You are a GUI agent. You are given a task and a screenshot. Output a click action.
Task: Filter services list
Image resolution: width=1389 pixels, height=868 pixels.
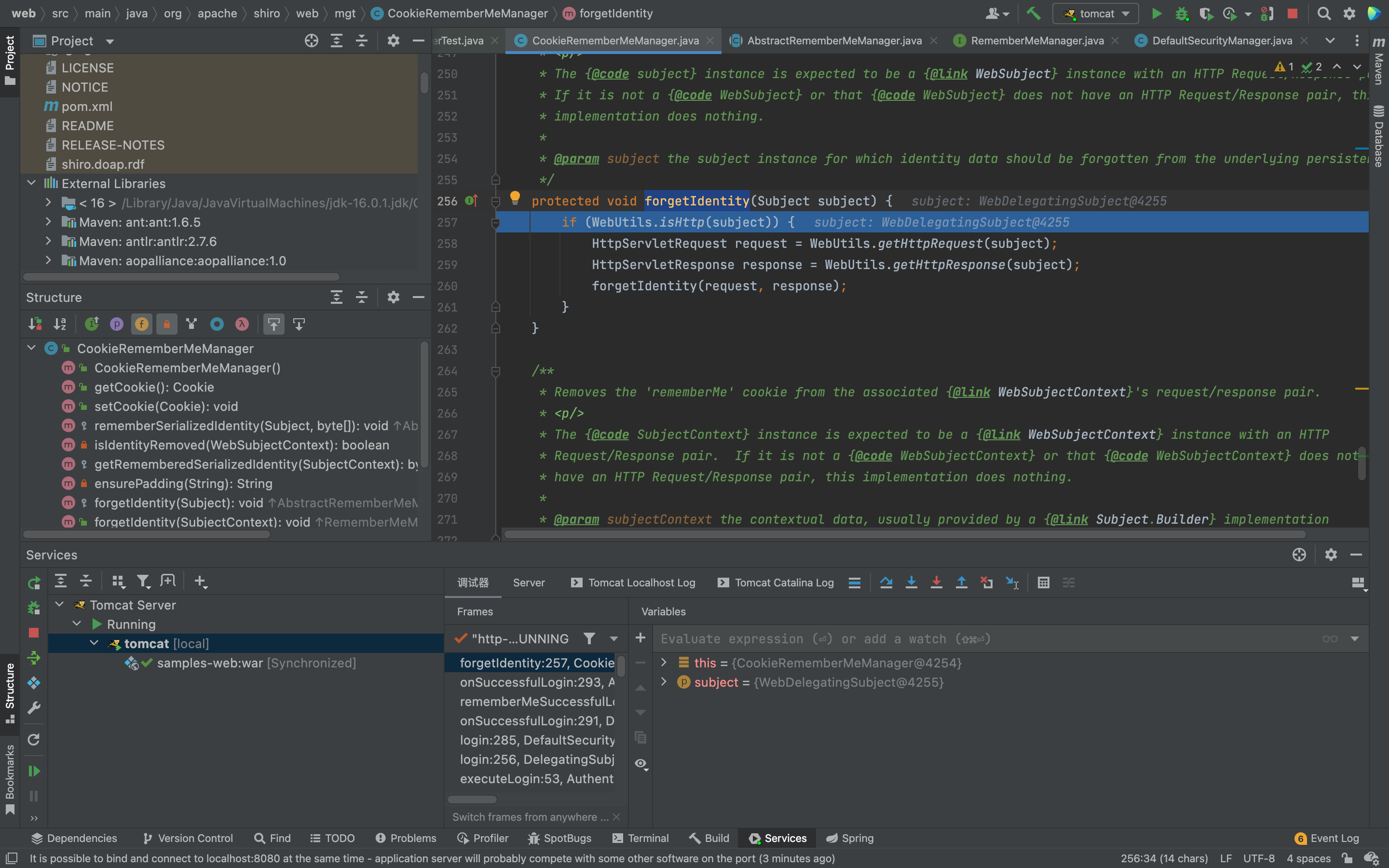pyautogui.click(x=144, y=582)
